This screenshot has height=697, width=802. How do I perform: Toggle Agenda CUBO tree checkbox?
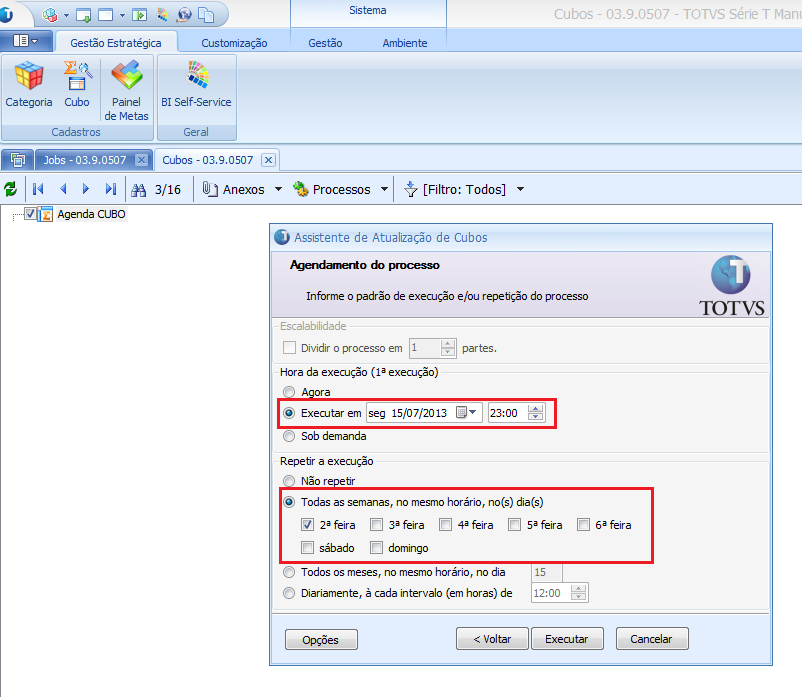click(x=30, y=214)
